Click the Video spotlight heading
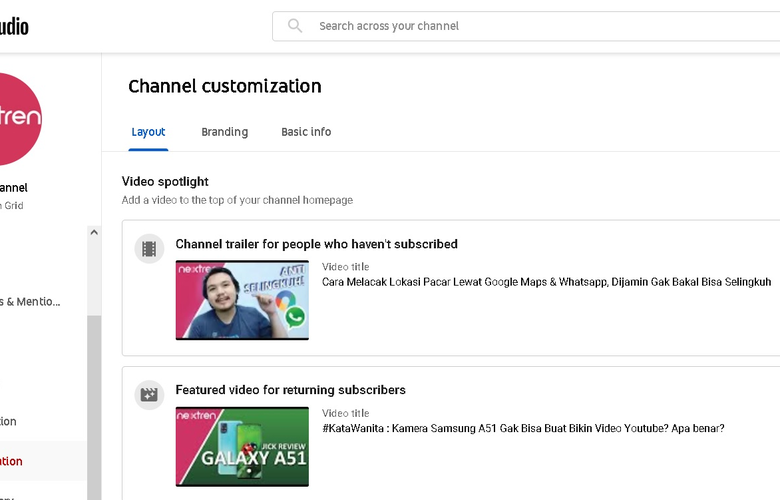 tap(165, 182)
